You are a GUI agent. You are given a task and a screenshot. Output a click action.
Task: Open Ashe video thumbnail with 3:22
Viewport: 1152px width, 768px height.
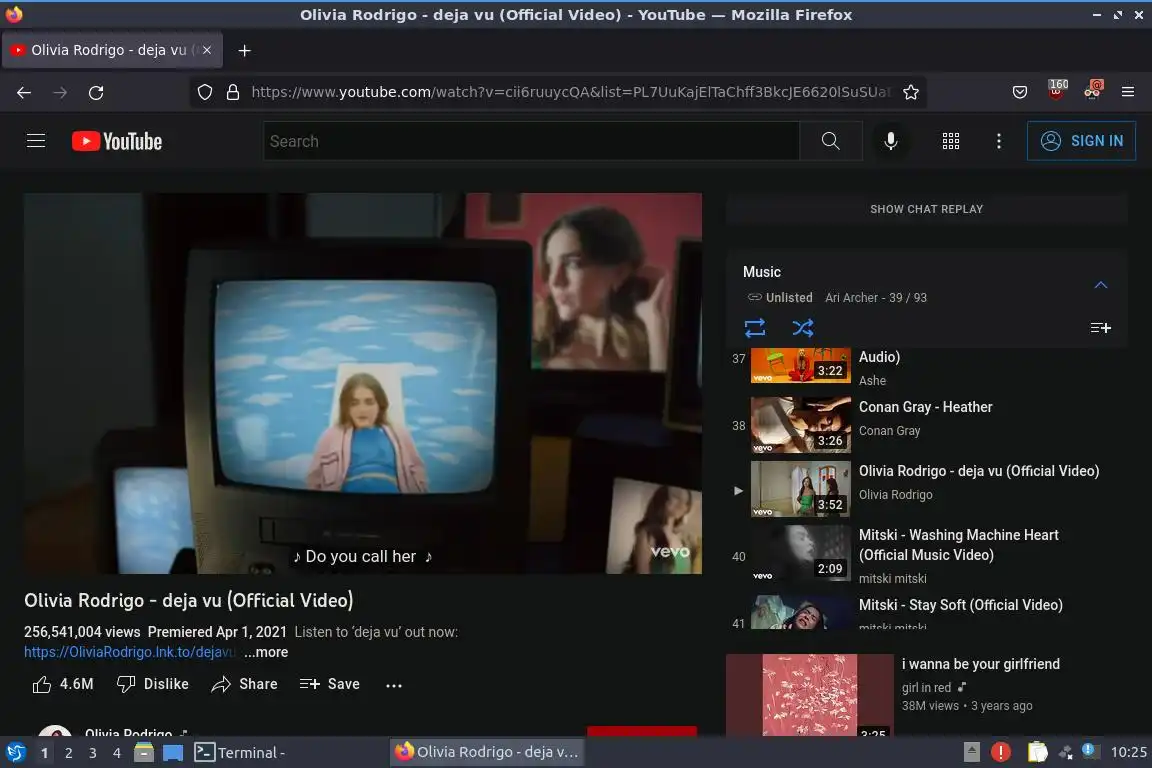tap(801, 365)
